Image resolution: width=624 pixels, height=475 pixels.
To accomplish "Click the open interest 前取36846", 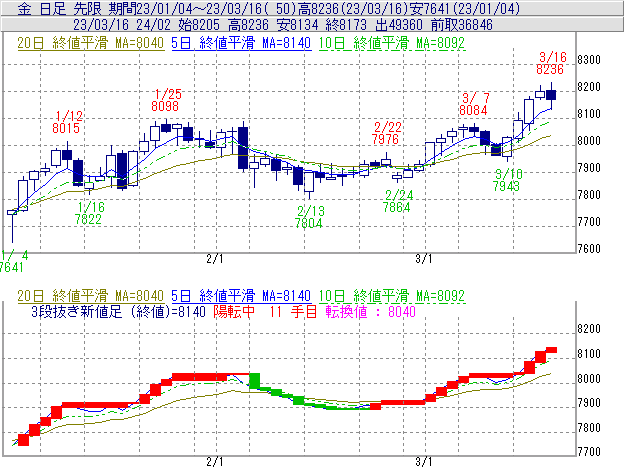I will pos(462,25).
